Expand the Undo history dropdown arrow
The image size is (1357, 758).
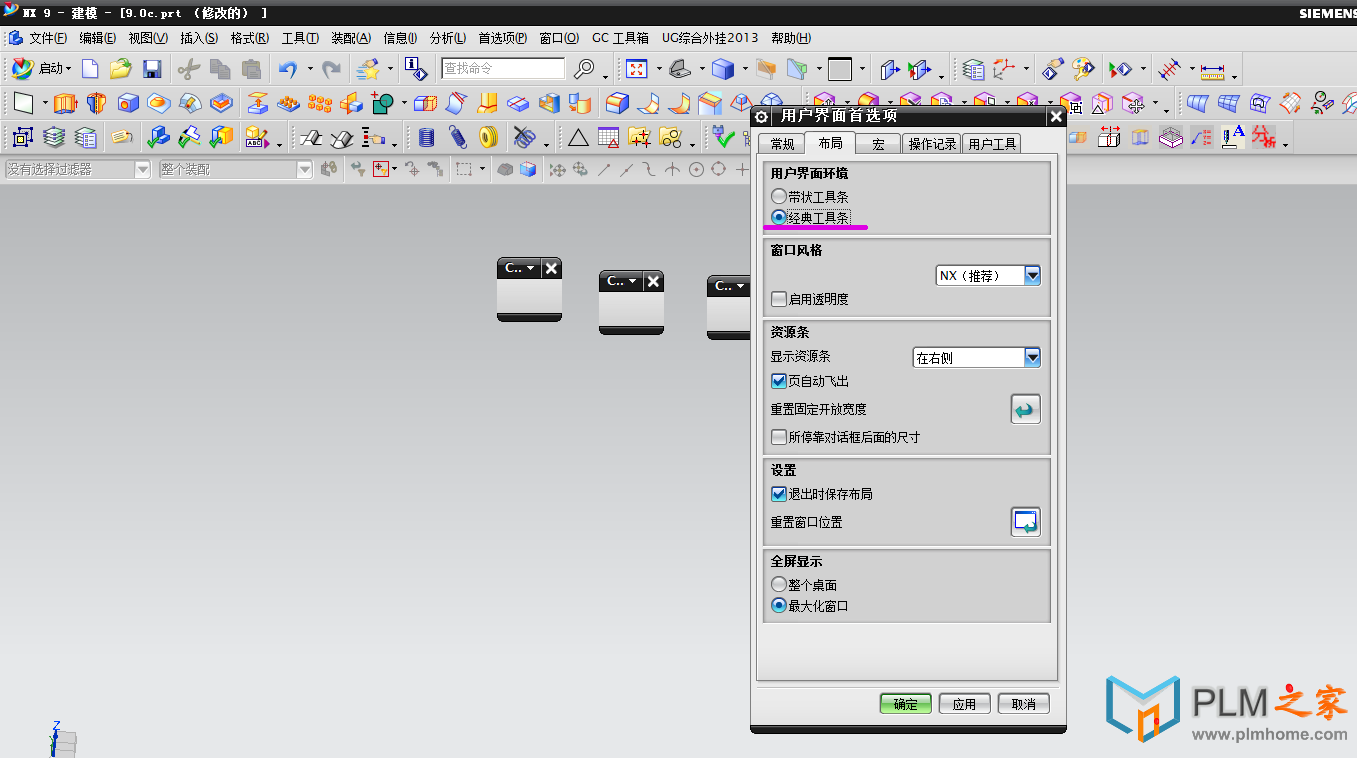(x=310, y=69)
